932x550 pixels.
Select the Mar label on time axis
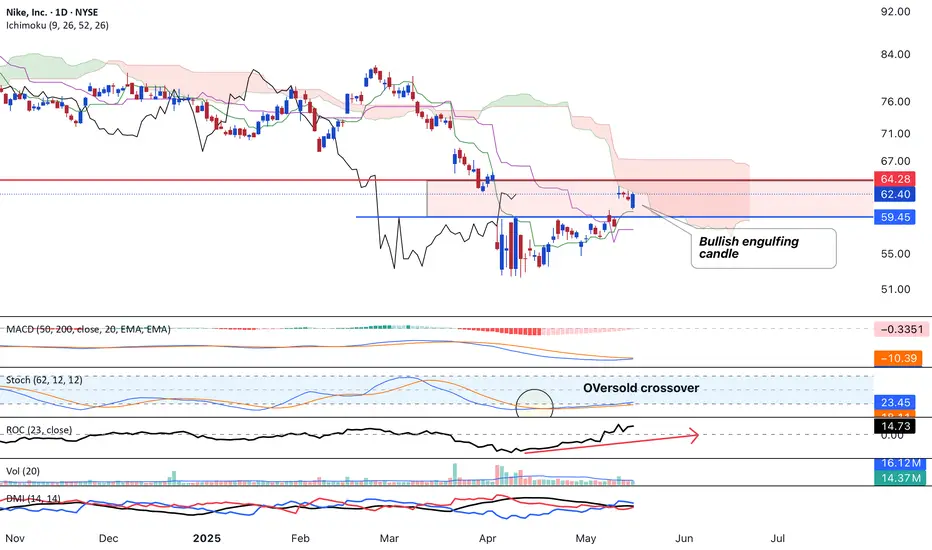point(389,538)
